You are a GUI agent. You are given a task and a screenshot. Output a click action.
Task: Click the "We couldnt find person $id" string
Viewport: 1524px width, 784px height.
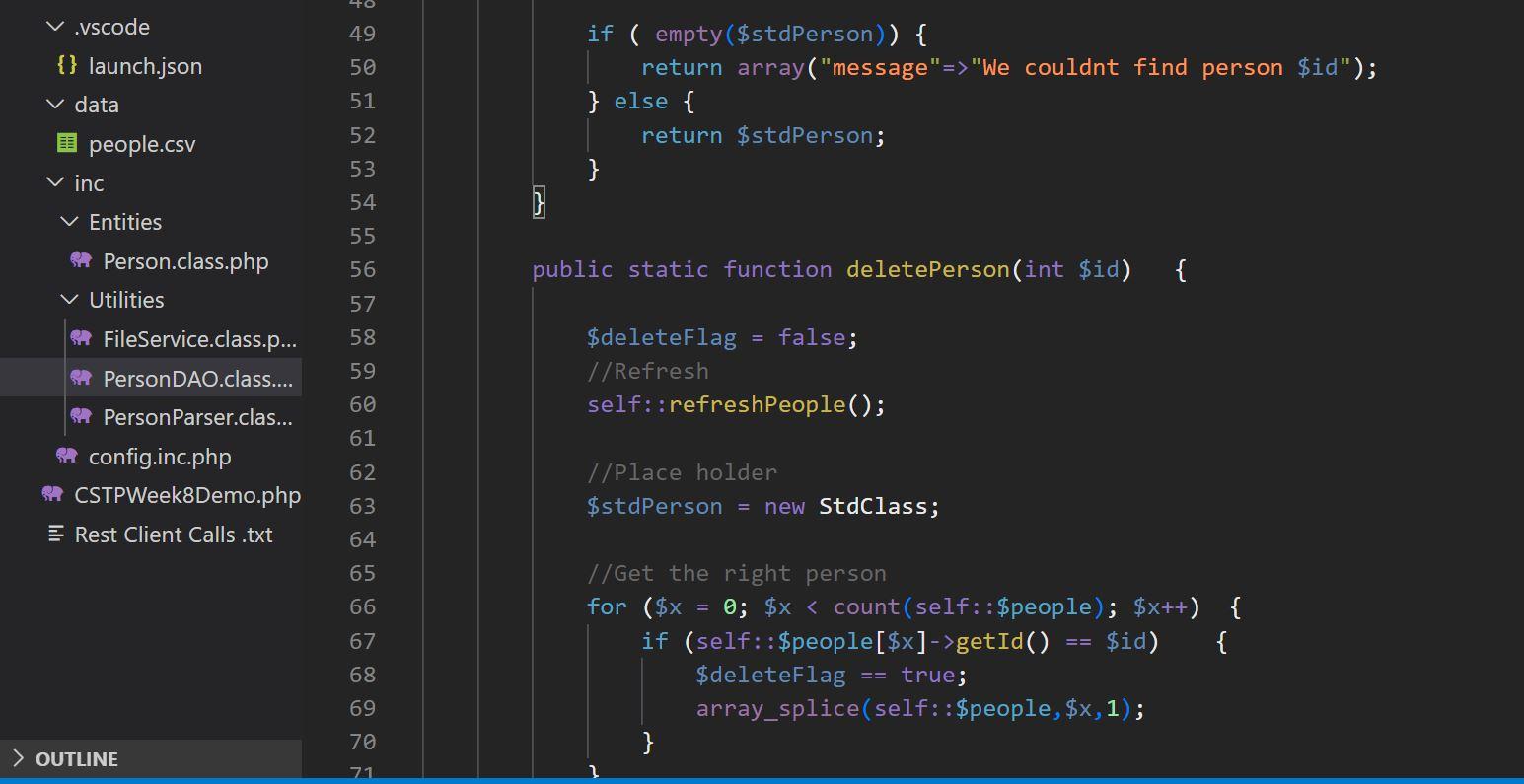(1160, 67)
